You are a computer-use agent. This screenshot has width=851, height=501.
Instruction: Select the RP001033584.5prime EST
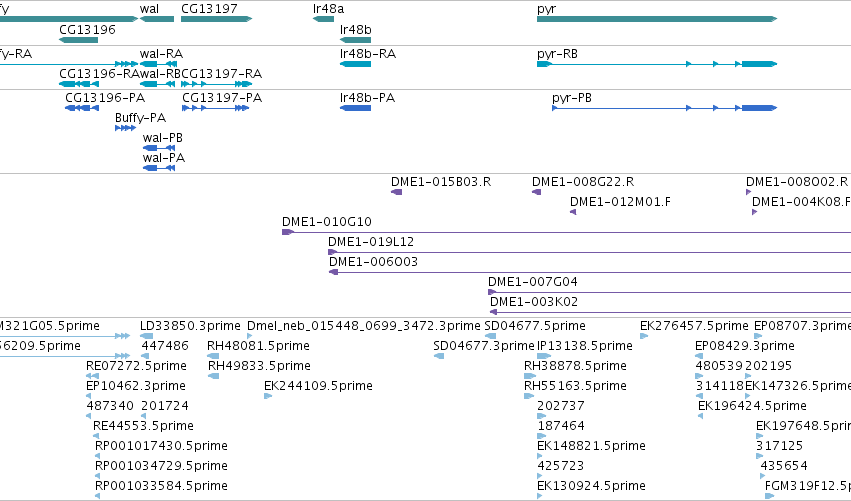(x=97, y=496)
